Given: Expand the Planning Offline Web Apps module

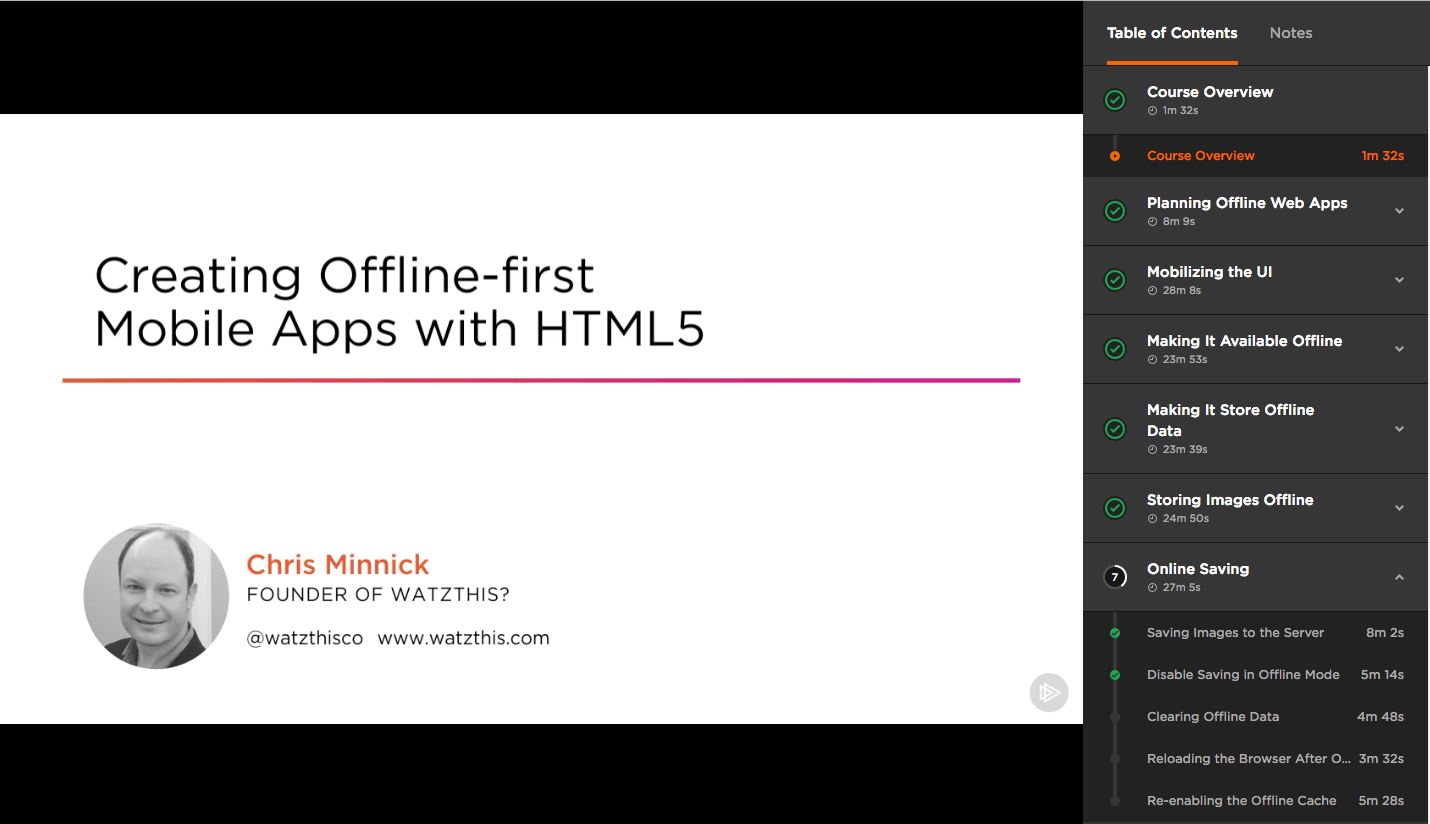Looking at the screenshot, I should [x=1398, y=211].
